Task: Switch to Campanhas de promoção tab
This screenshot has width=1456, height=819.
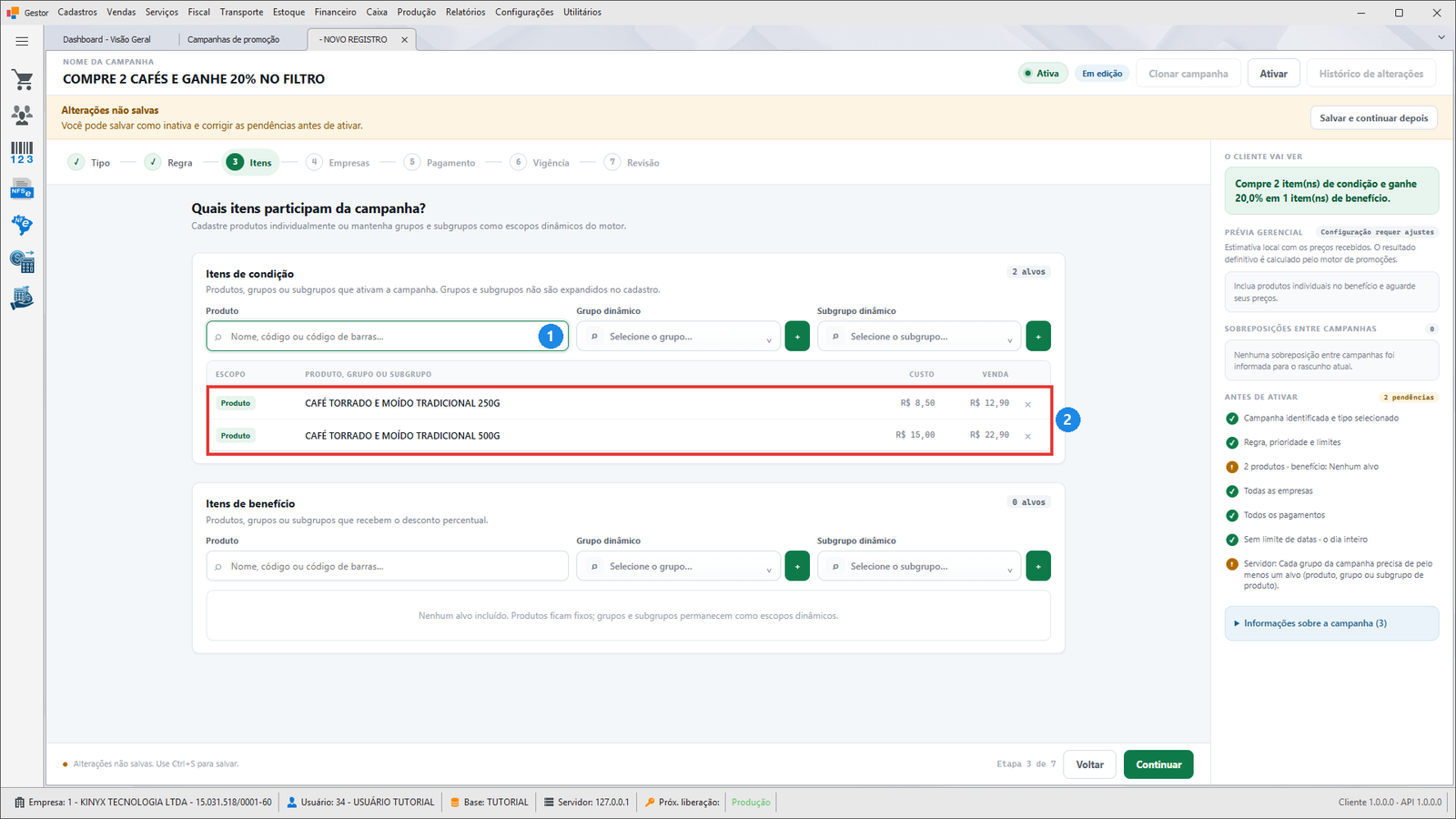Action: pos(234,39)
